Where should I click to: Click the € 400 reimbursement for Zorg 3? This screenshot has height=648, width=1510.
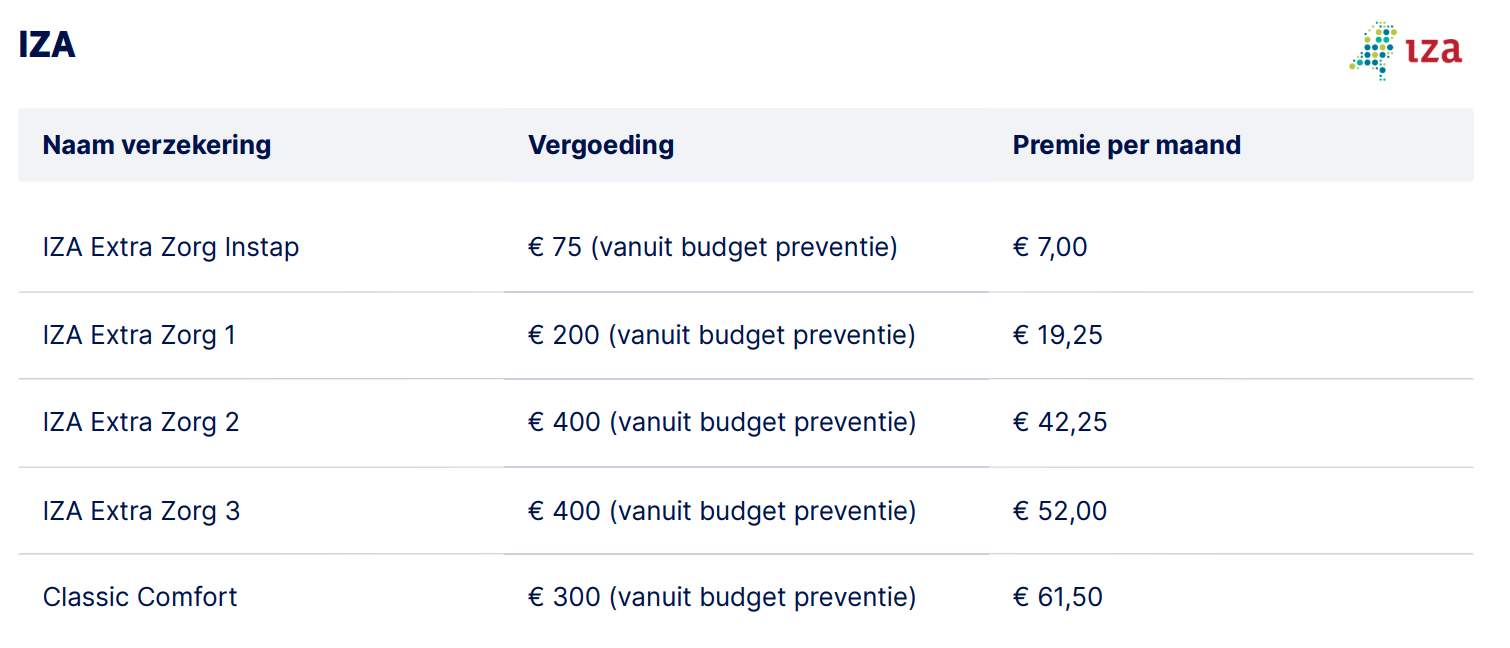click(721, 511)
